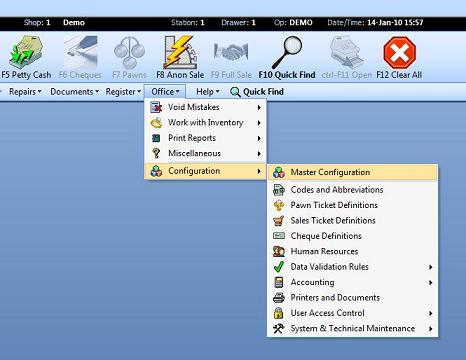Click the F5 Petty Cash toolbar icon
Viewport: 466px width, 360px height.
click(26, 52)
